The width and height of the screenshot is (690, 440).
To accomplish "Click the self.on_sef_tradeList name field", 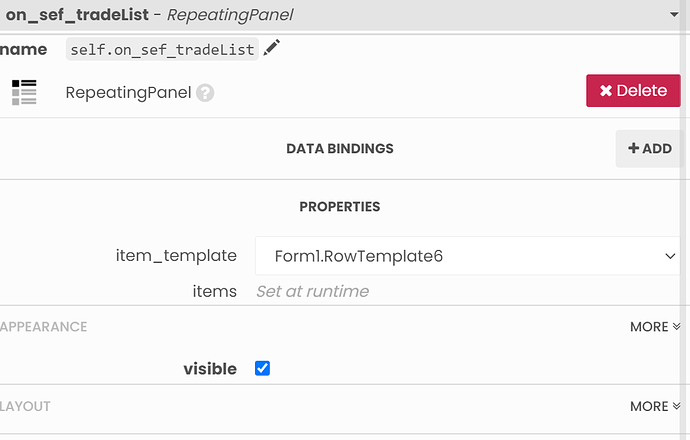I will 162,49.
